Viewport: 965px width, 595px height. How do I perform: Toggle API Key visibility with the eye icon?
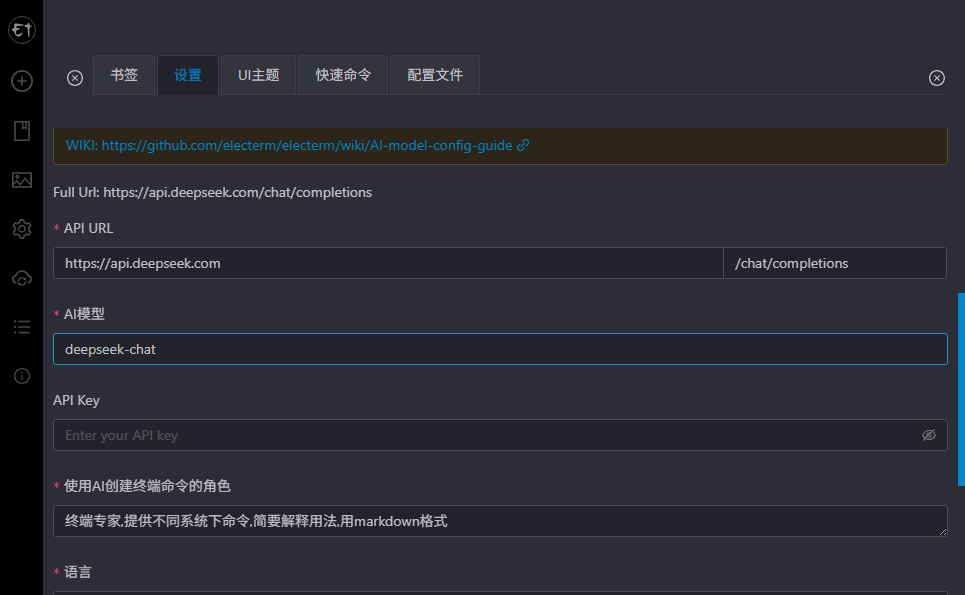928,434
